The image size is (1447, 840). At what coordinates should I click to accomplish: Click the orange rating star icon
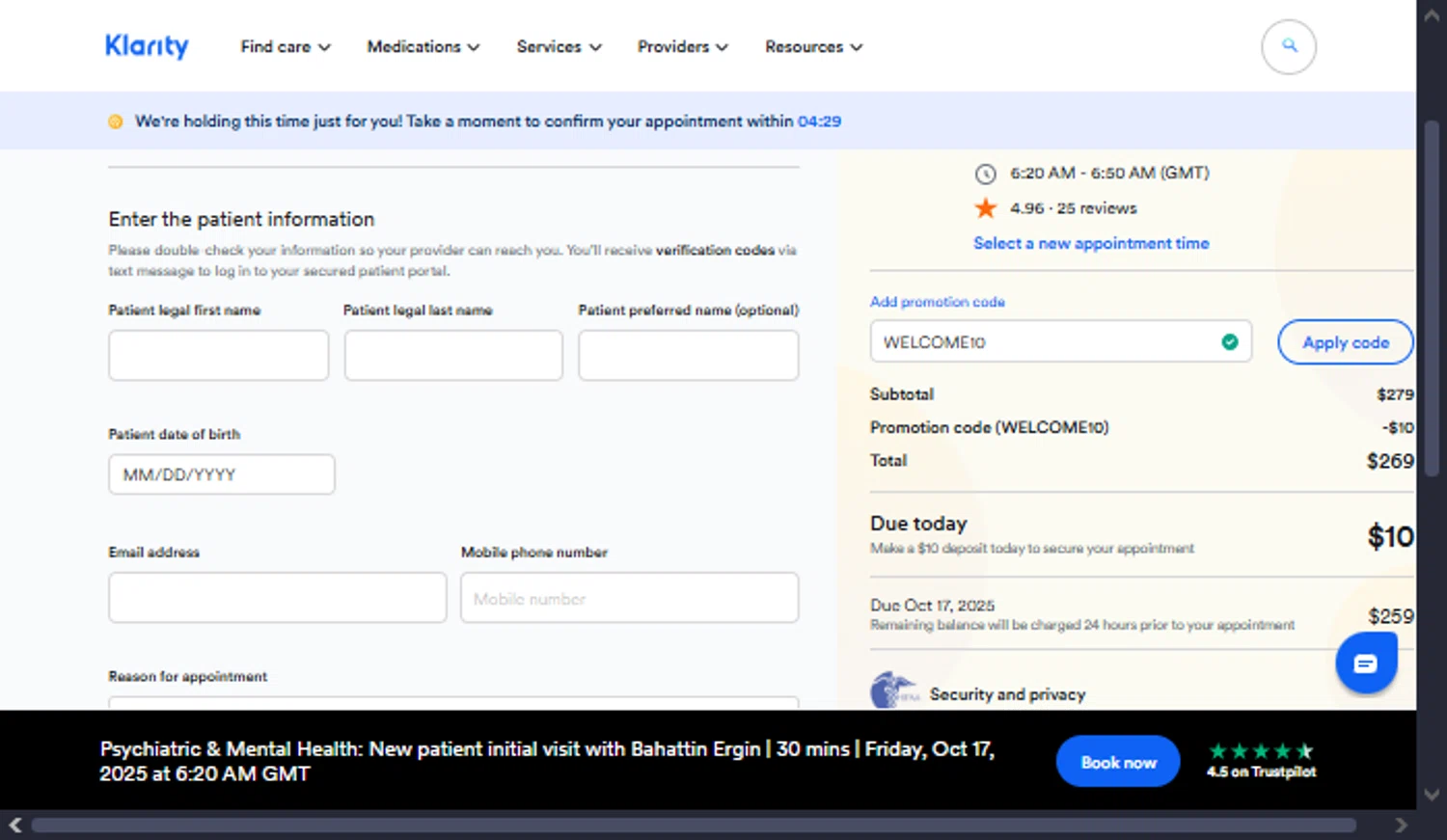(985, 208)
